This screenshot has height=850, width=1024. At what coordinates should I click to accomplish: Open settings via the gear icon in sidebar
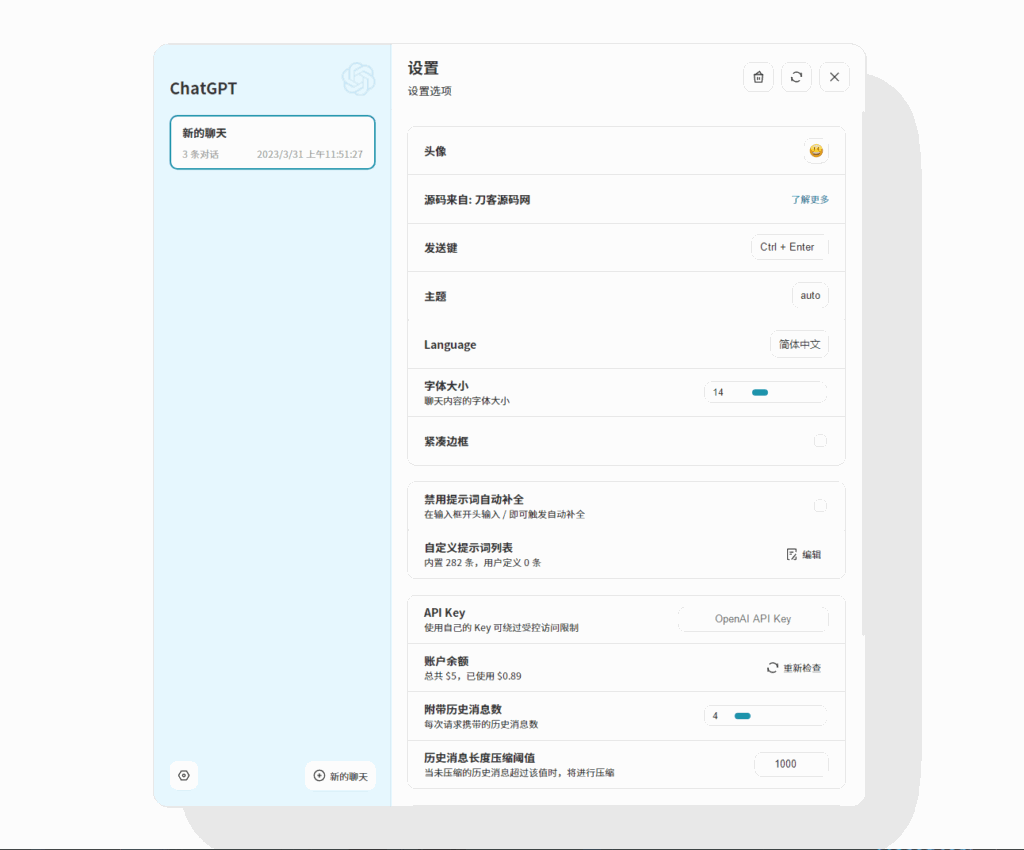(184, 775)
